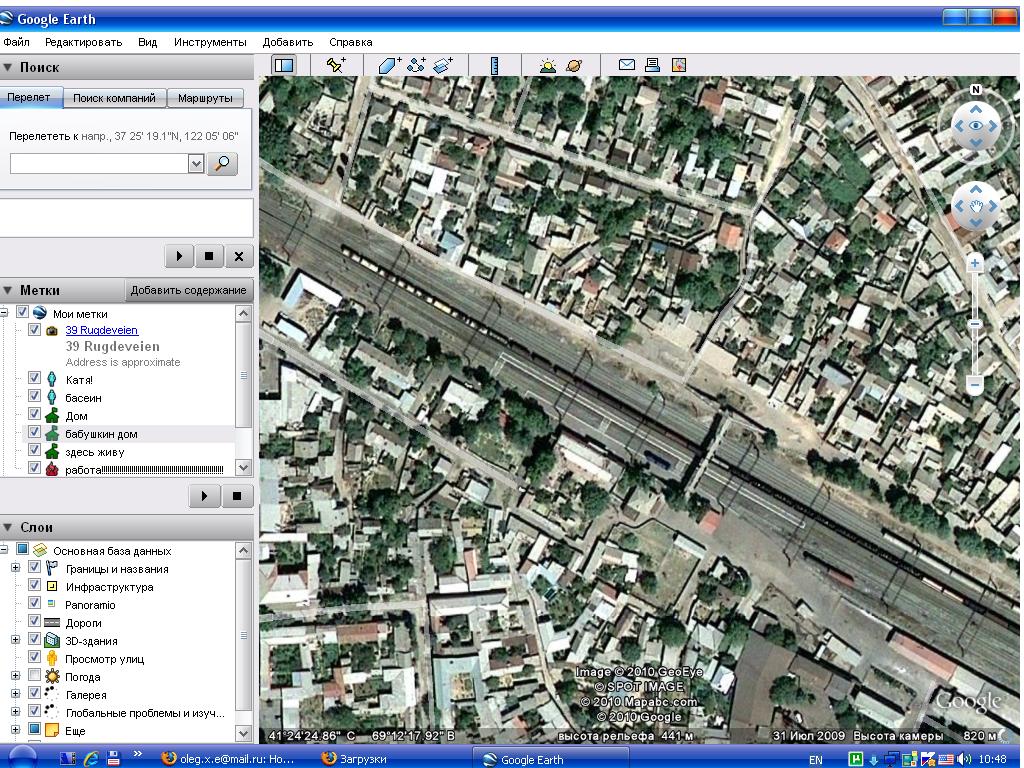Collapse the Слои panel

tap(8, 527)
